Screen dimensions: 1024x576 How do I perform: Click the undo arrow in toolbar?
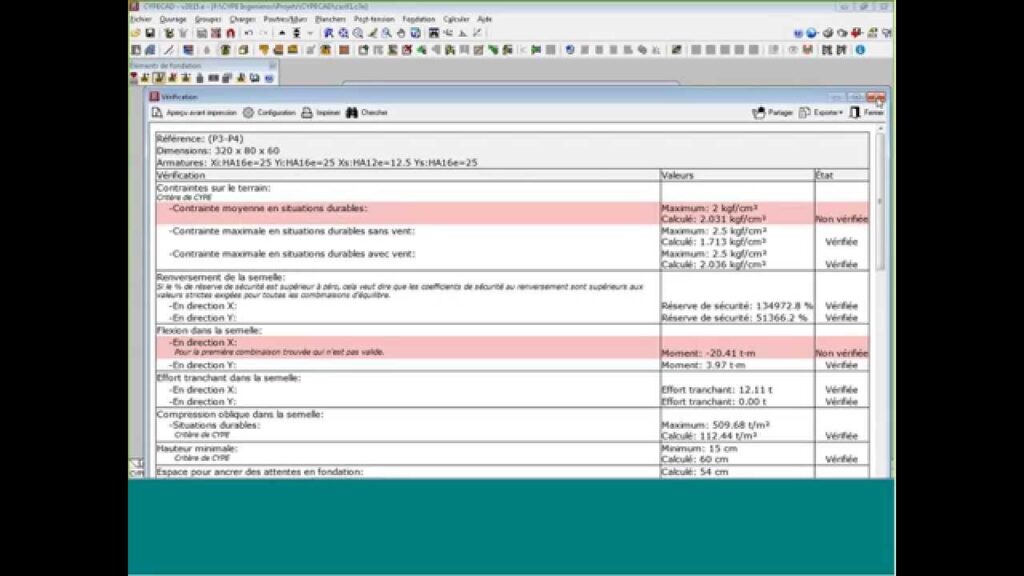pyautogui.click(x=248, y=33)
